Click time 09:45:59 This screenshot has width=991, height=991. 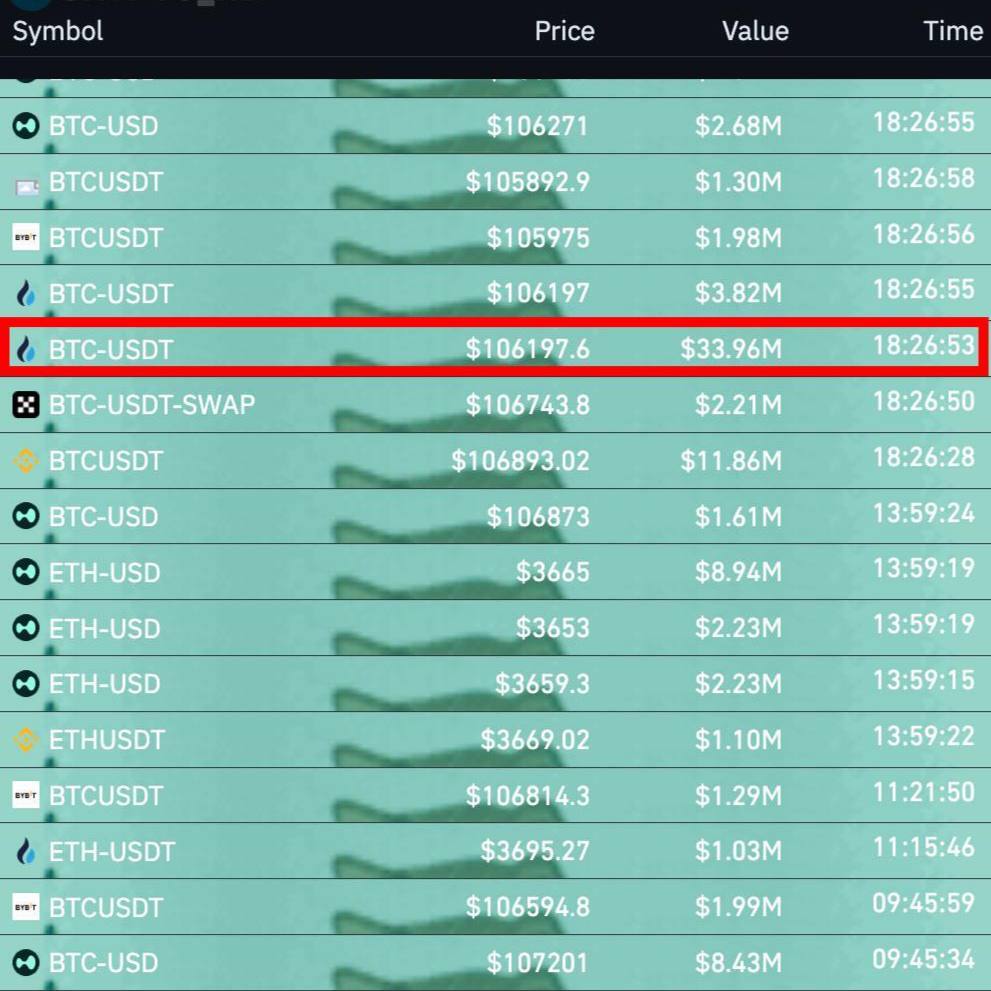click(x=923, y=903)
